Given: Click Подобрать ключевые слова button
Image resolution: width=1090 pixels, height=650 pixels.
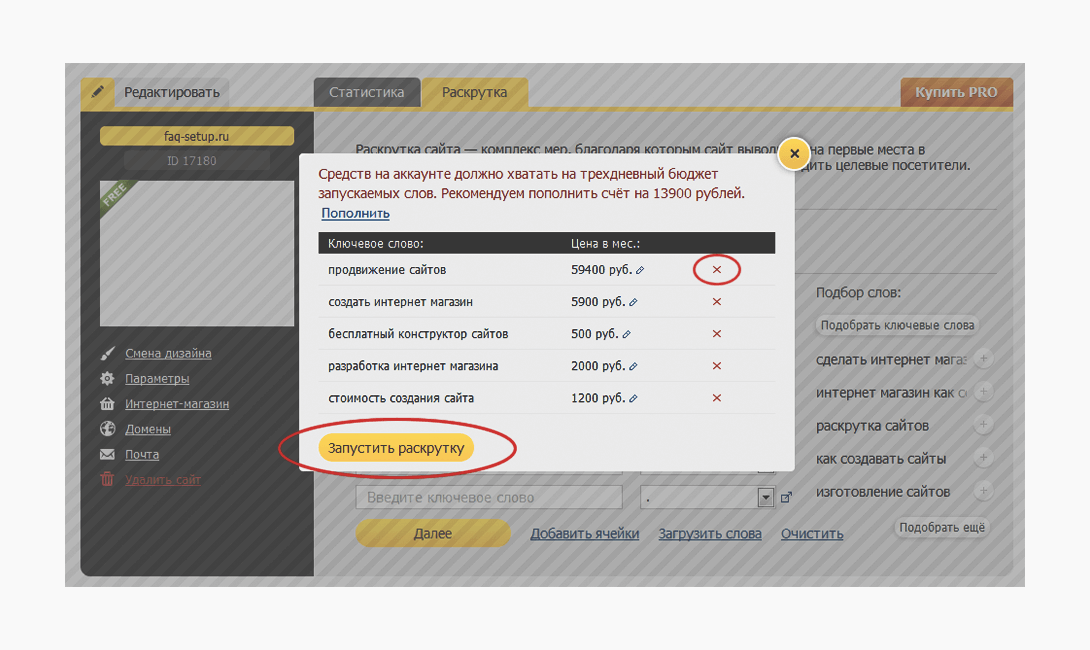Looking at the screenshot, I should (897, 325).
